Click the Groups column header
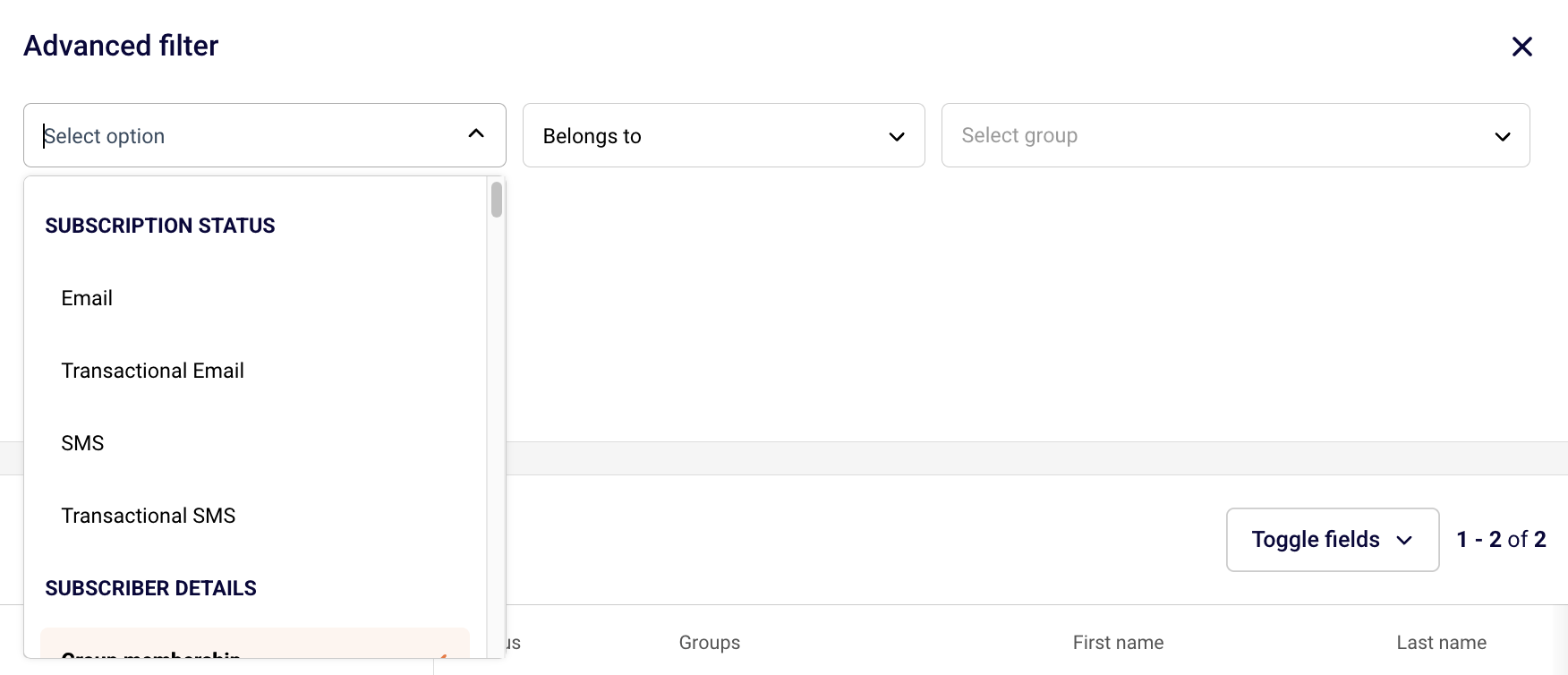 (710, 643)
